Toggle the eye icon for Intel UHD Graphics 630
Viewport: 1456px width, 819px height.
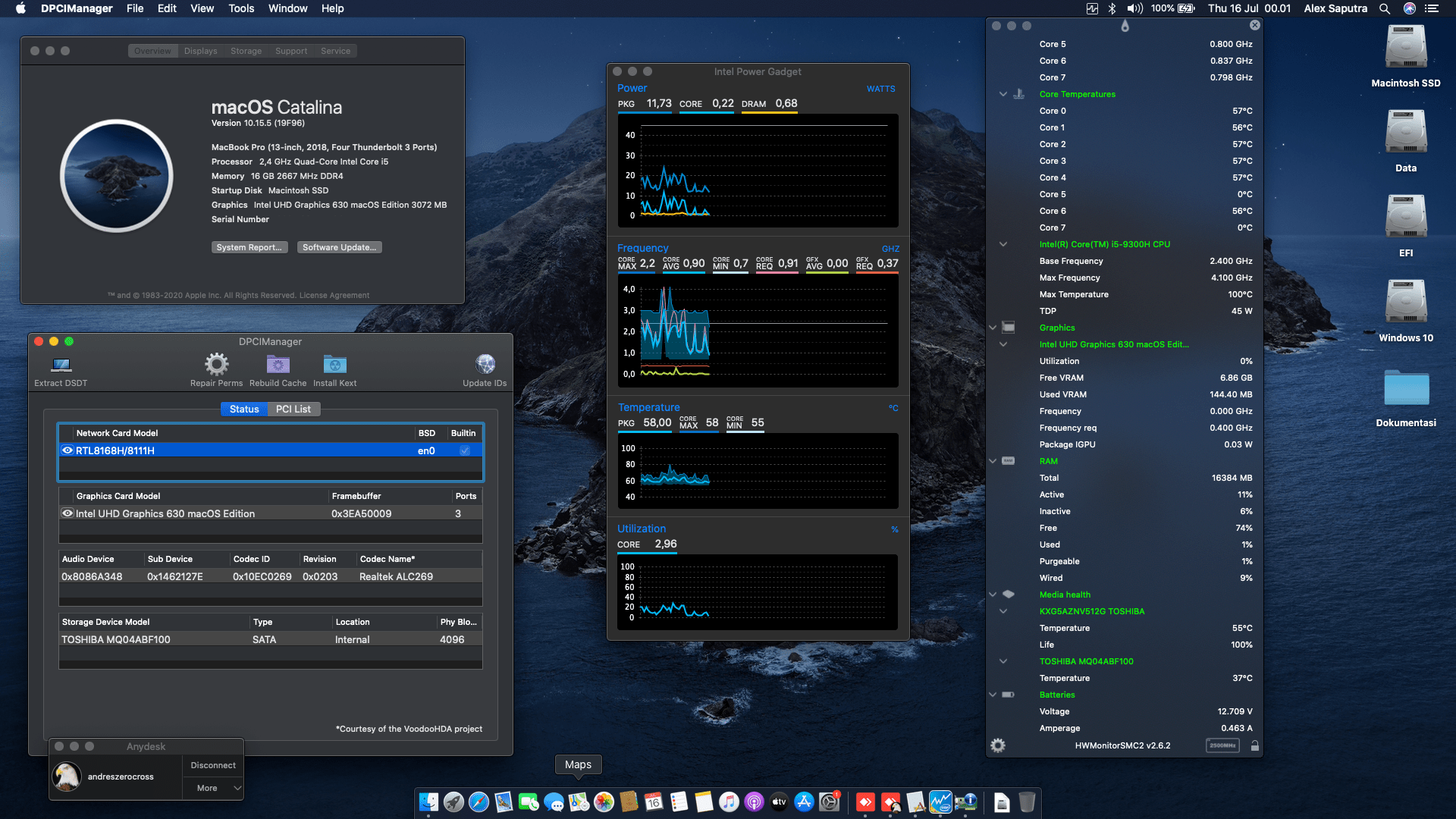coord(67,513)
